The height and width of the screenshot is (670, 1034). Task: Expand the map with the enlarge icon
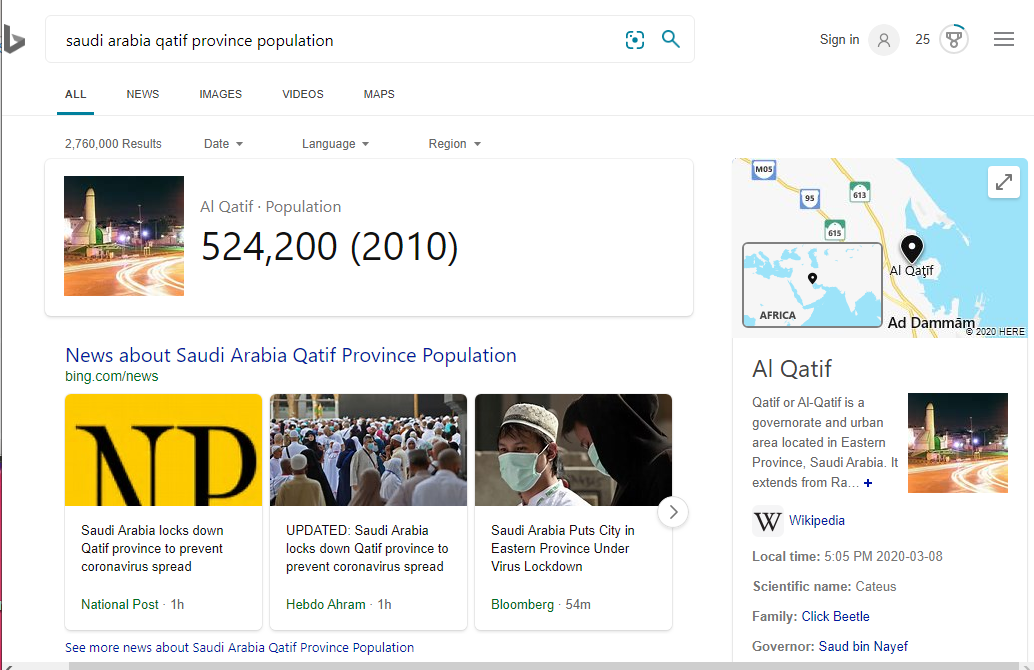[1004, 182]
